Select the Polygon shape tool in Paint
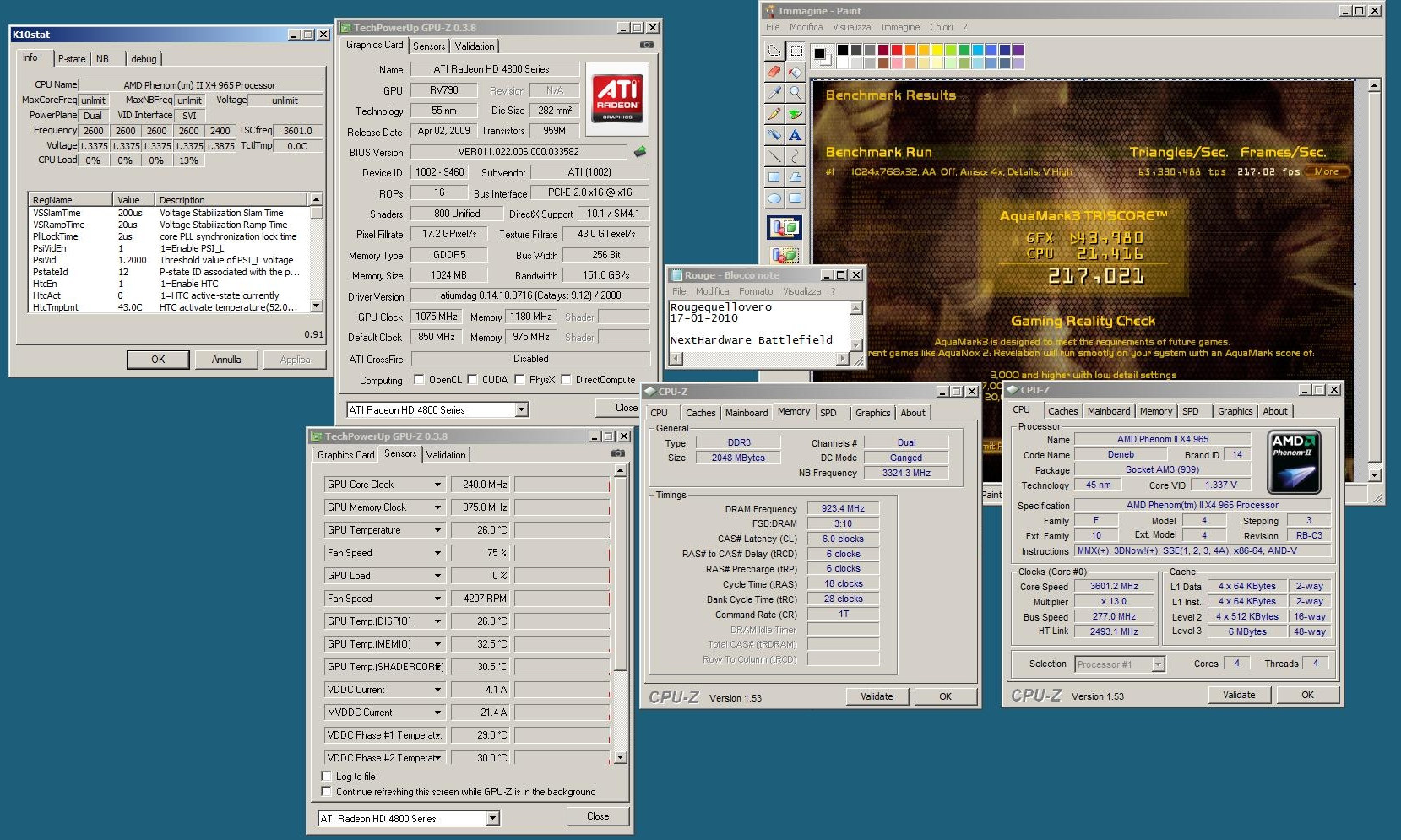 pyautogui.click(x=796, y=177)
